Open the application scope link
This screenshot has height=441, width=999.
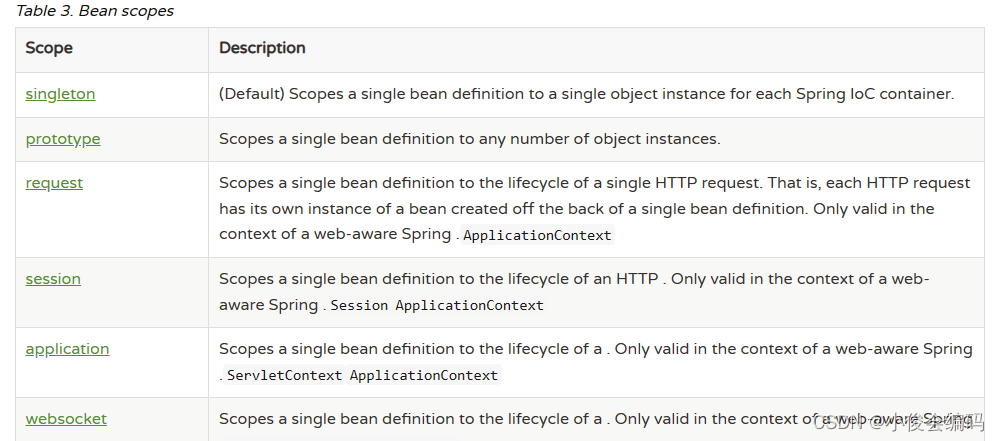tap(67, 349)
